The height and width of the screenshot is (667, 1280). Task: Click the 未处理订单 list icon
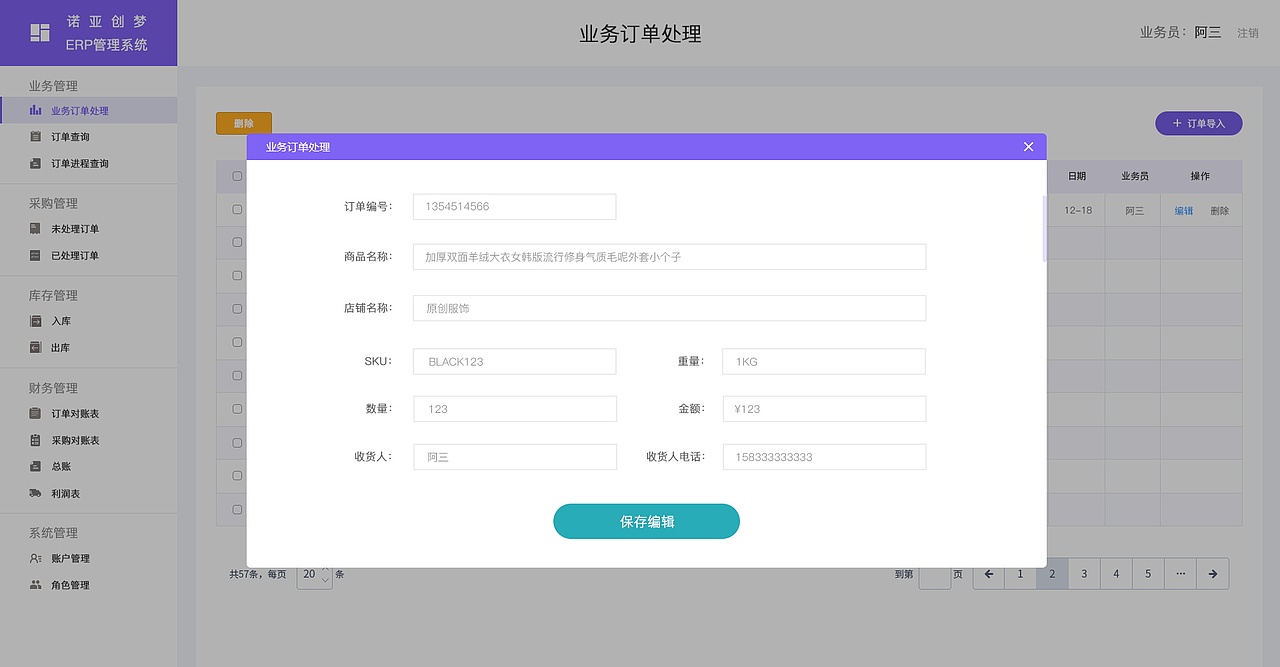[35, 229]
